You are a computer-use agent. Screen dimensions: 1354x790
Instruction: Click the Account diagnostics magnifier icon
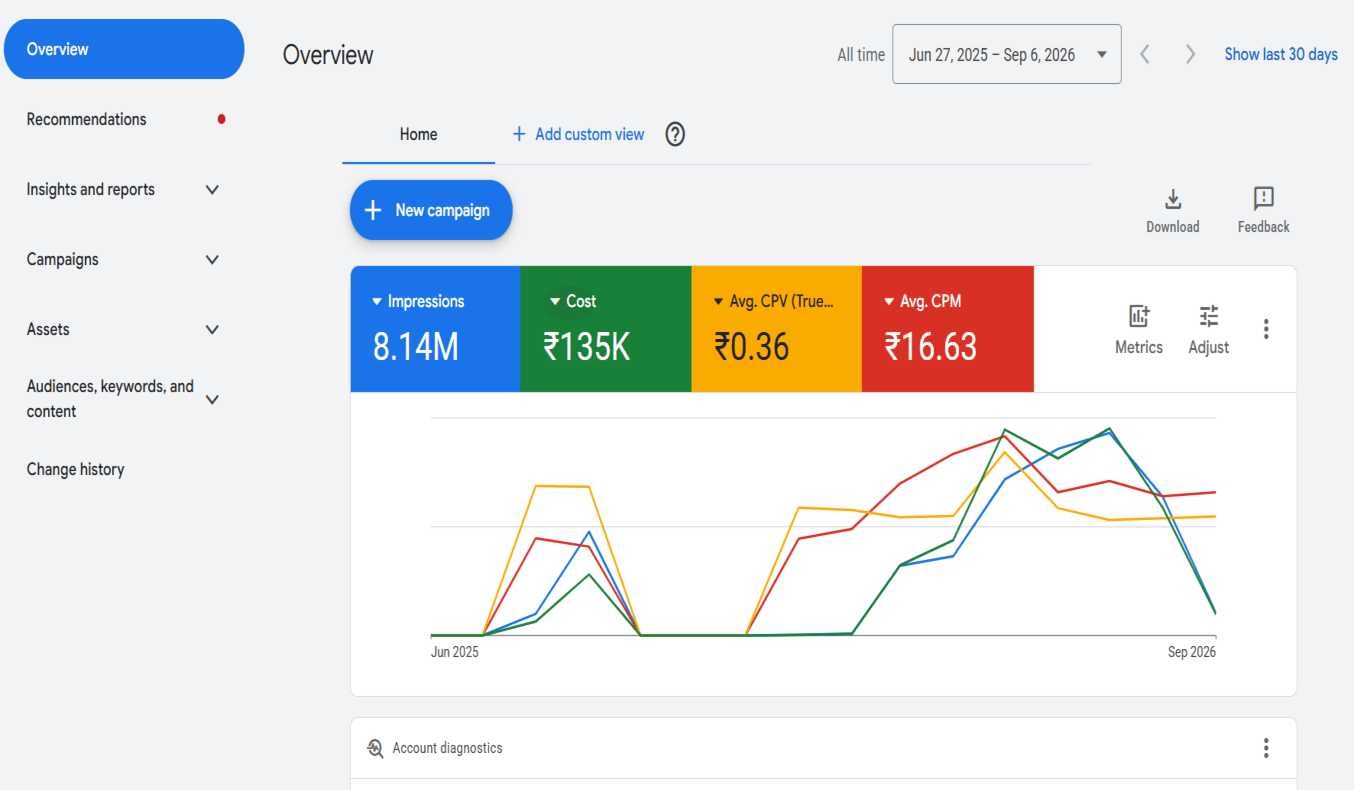(x=375, y=748)
